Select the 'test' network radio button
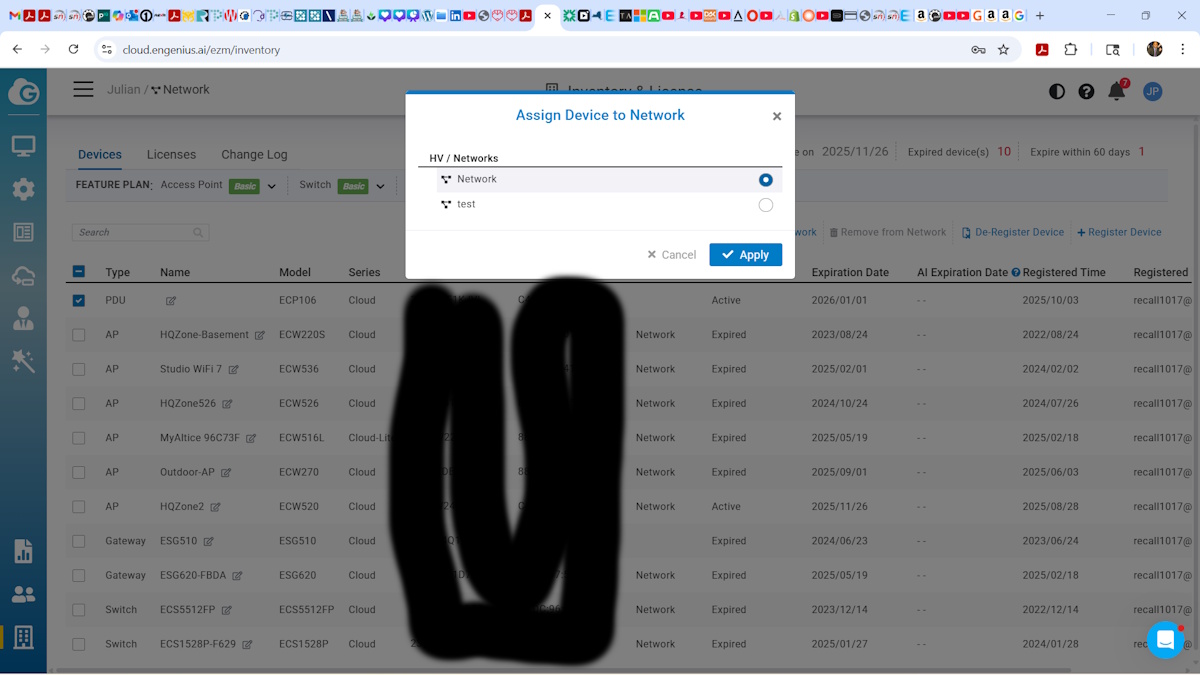 (x=765, y=205)
